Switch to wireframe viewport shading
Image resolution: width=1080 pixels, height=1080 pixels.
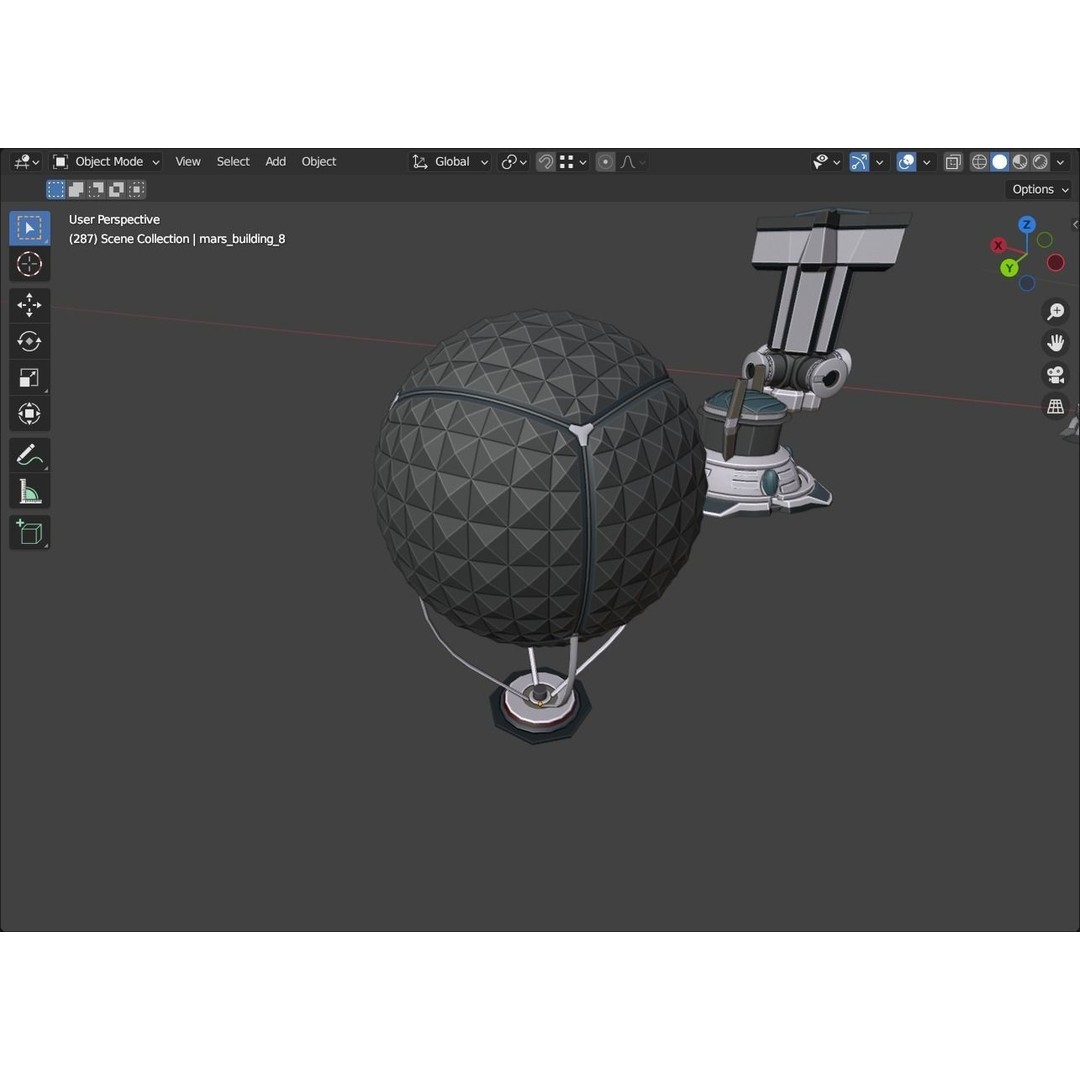[979, 162]
